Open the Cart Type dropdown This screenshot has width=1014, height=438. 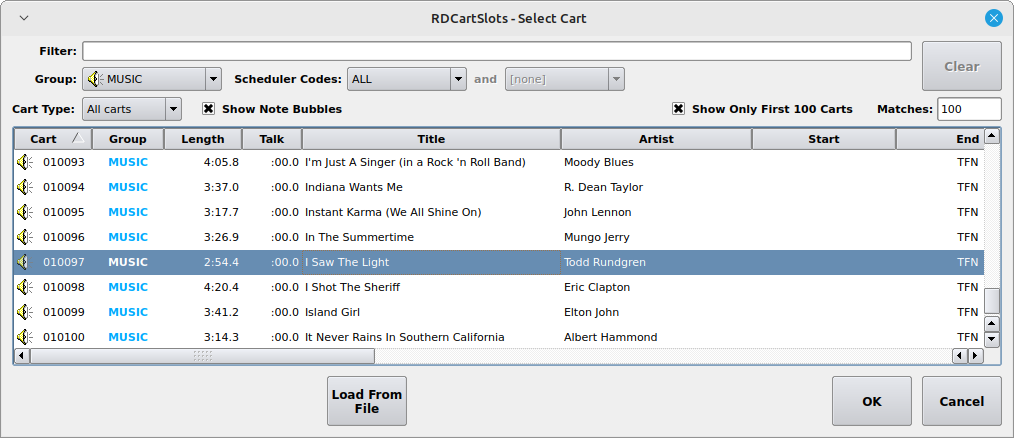click(x=132, y=109)
